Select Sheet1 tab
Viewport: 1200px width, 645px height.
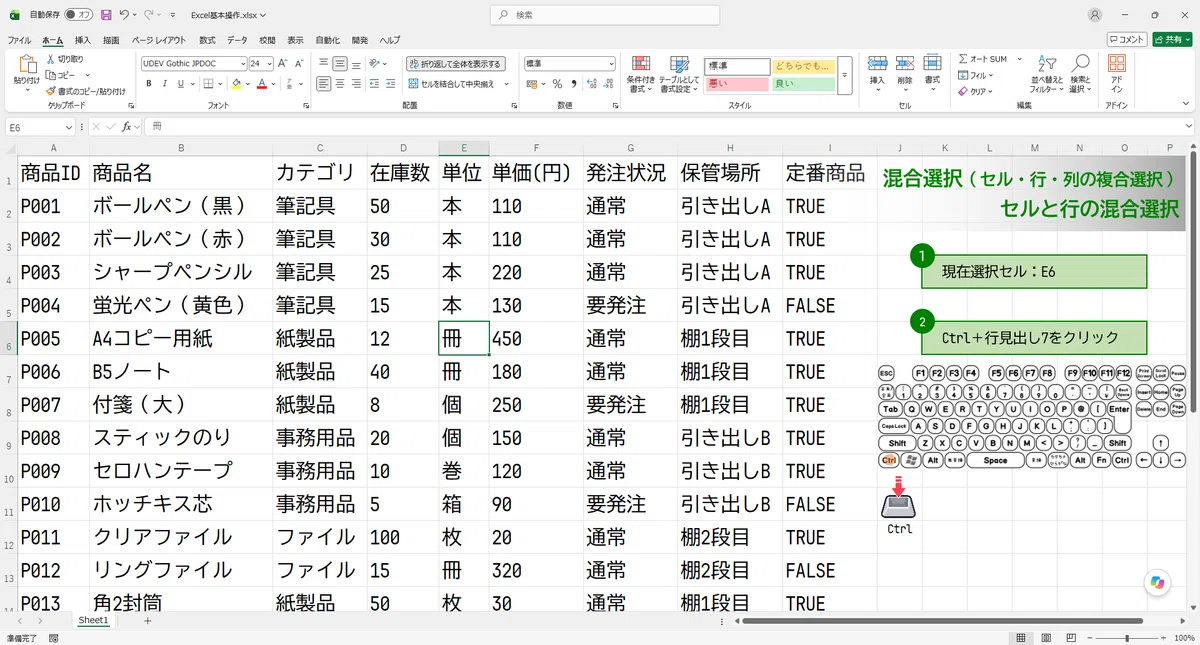93,621
